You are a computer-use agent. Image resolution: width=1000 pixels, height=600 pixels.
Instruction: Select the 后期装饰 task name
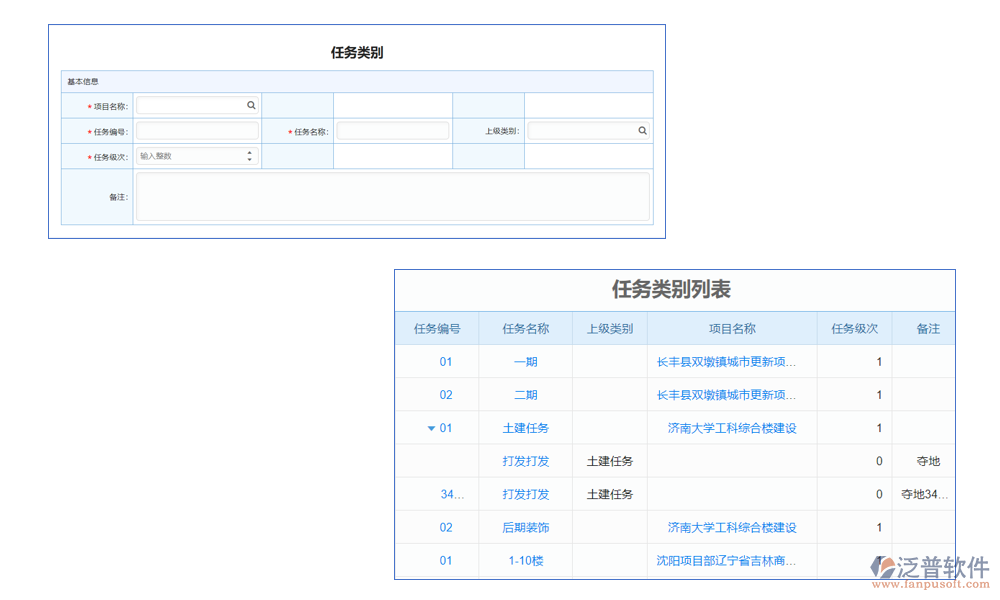[525, 527]
